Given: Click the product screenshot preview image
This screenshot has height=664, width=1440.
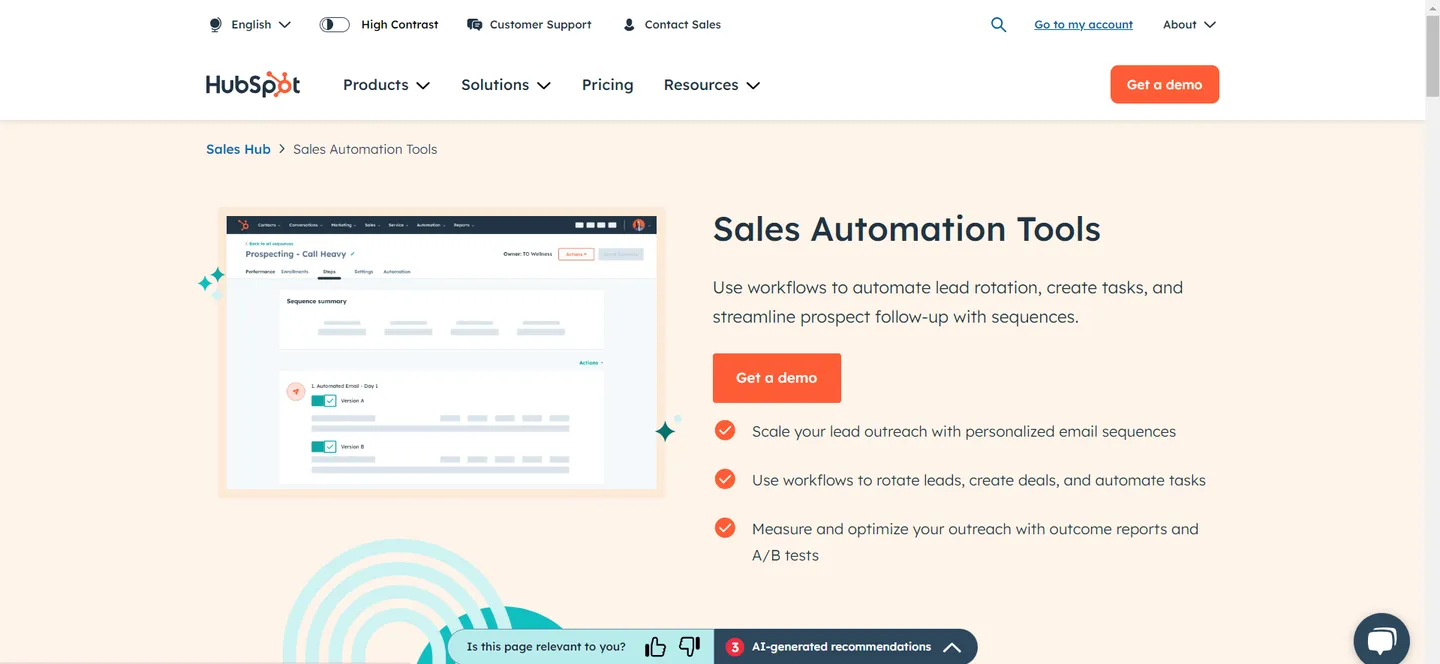Looking at the screenshot, I should [x=441, y=352].
